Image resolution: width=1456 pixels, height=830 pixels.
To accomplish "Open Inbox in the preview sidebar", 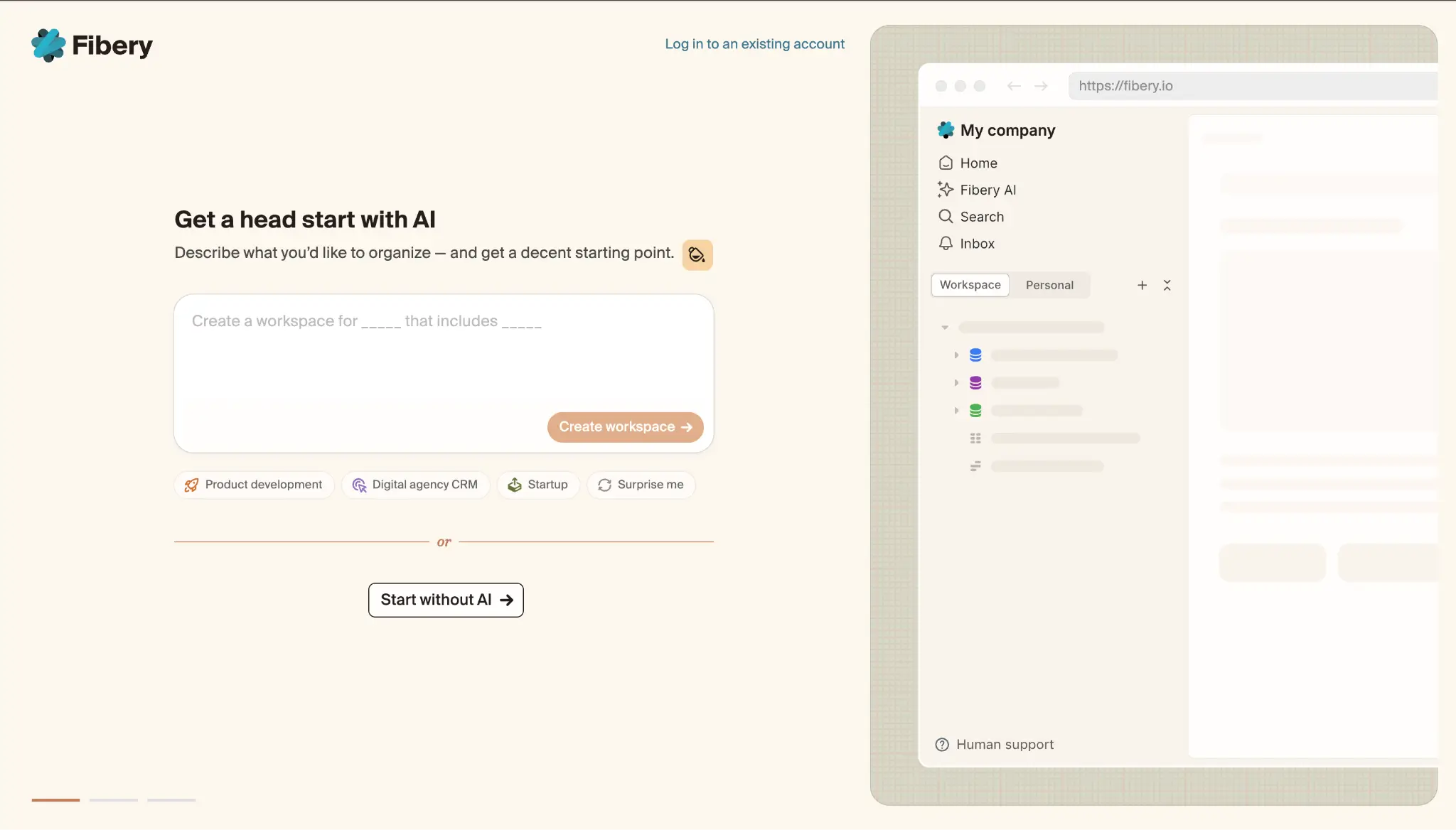I will click(x=966, y=244).
